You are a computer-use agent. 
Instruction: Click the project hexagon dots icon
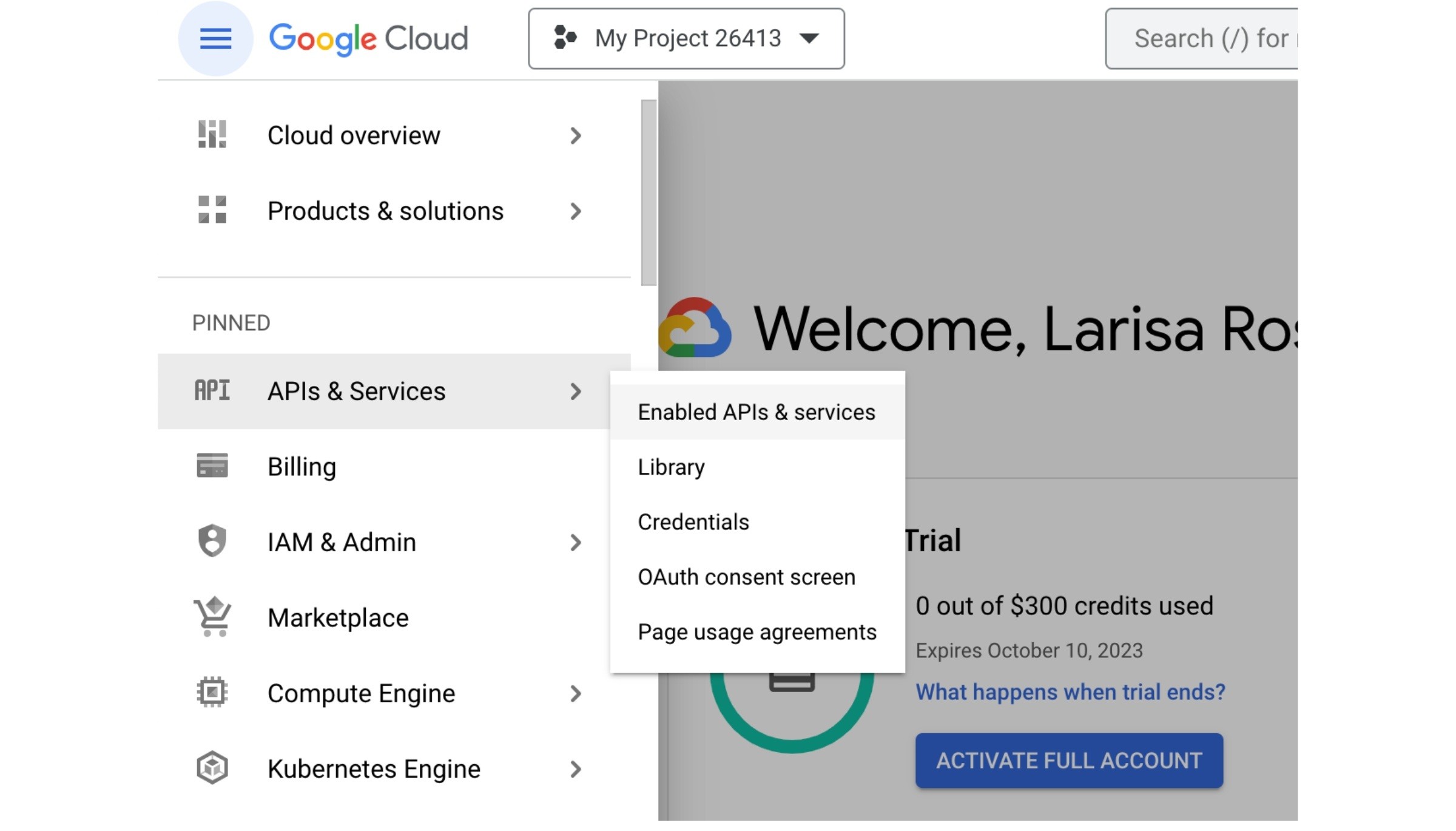(x=565, y=38)
